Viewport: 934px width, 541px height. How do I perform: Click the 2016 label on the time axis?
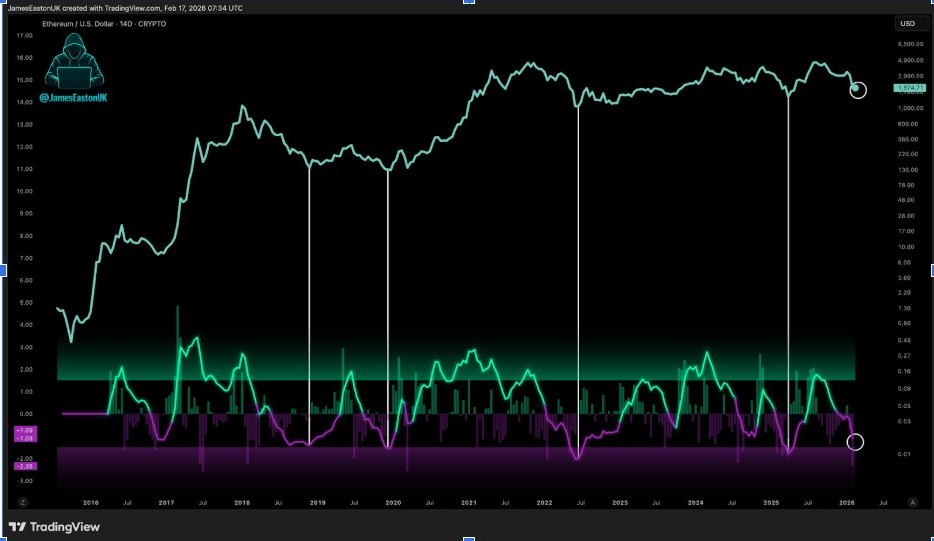click(x=91, y=502)
